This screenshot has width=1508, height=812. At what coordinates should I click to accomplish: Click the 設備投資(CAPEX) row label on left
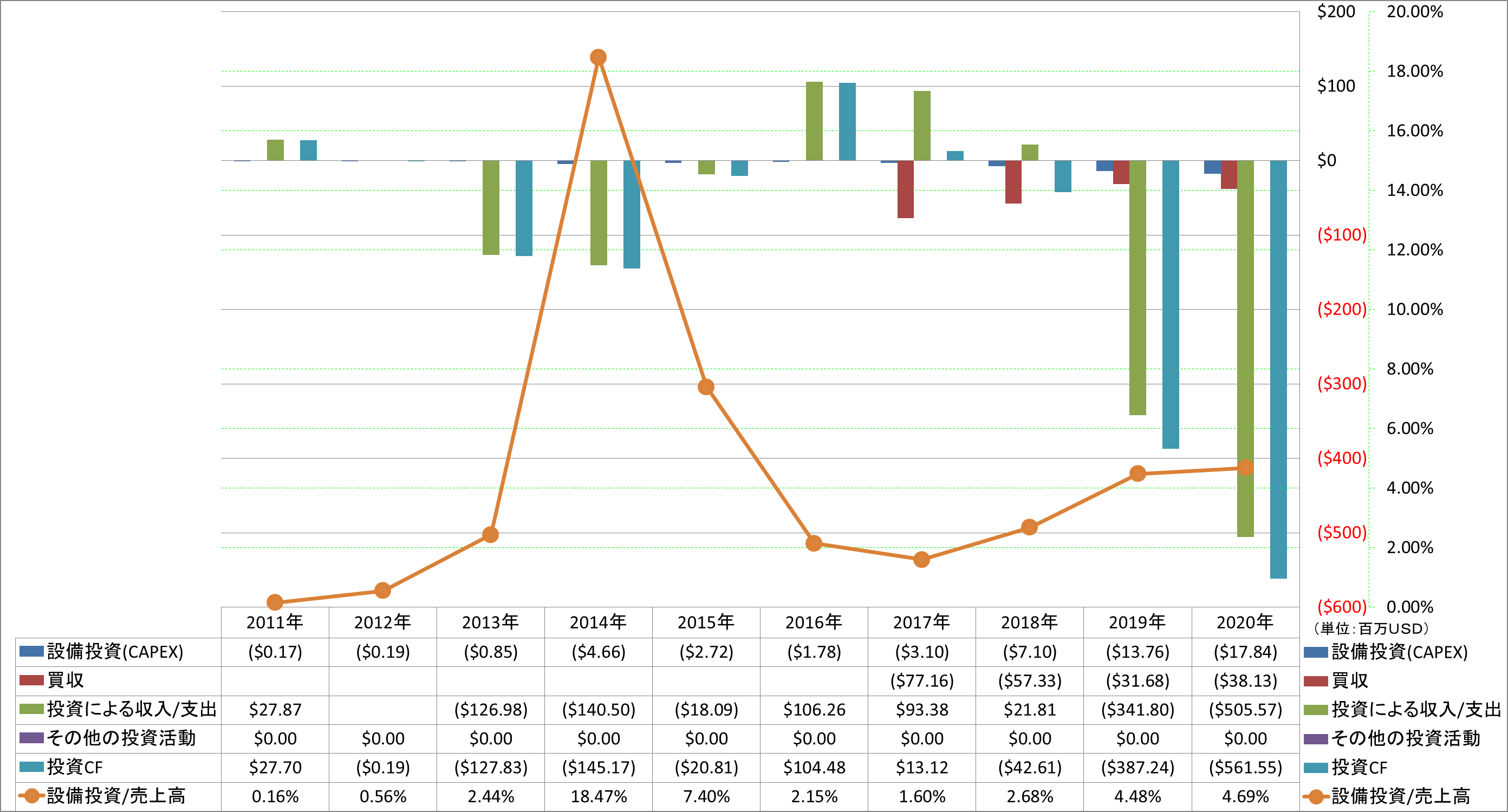pyautogui.click(x=115, y=651)
